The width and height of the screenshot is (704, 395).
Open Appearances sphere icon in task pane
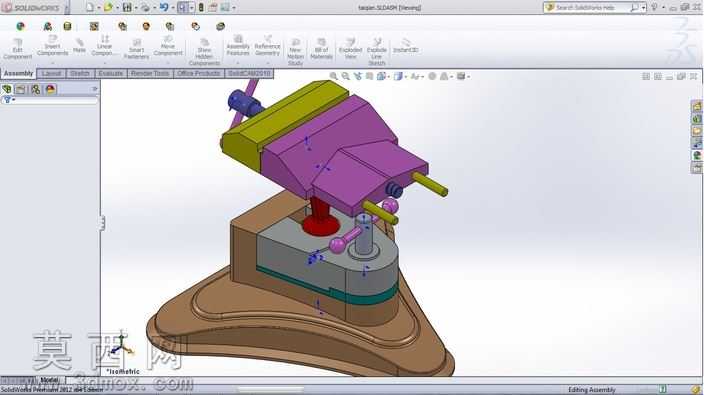(x=696, y=156)
